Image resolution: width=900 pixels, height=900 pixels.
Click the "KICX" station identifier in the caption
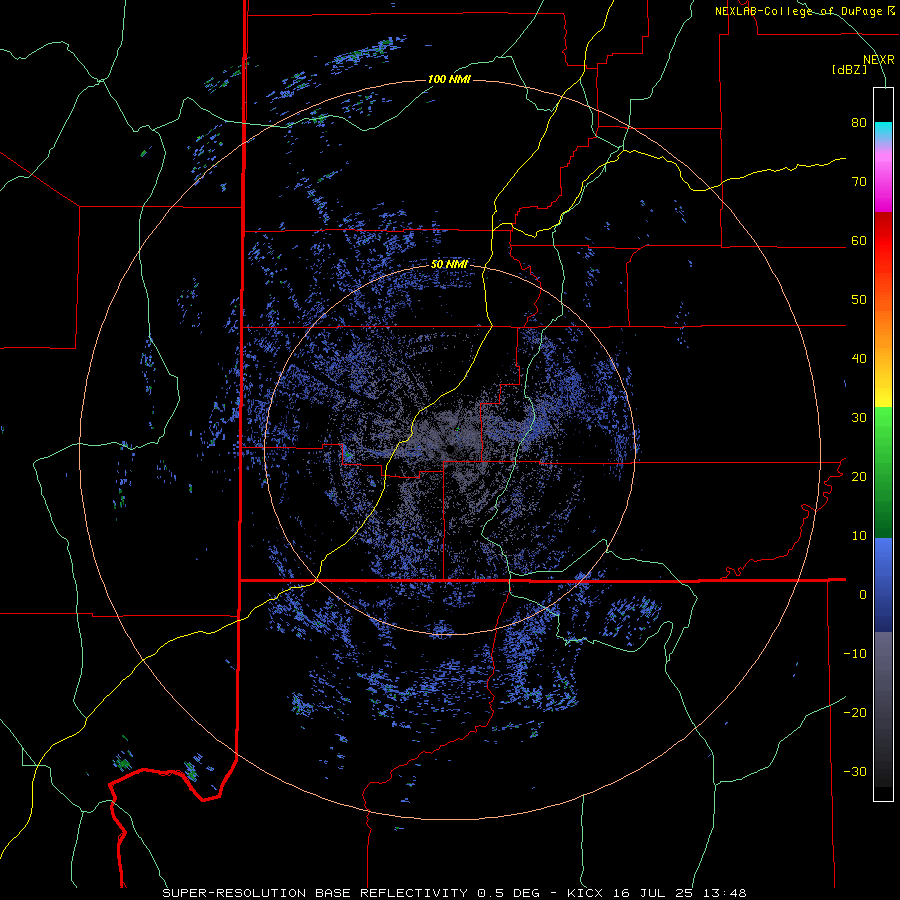point(583,893)
